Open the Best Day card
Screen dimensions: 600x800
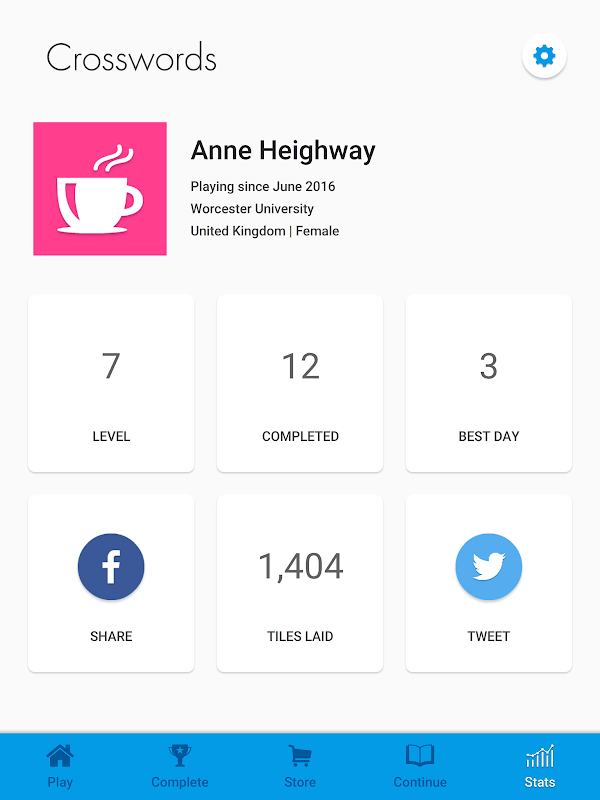[489, 383]
